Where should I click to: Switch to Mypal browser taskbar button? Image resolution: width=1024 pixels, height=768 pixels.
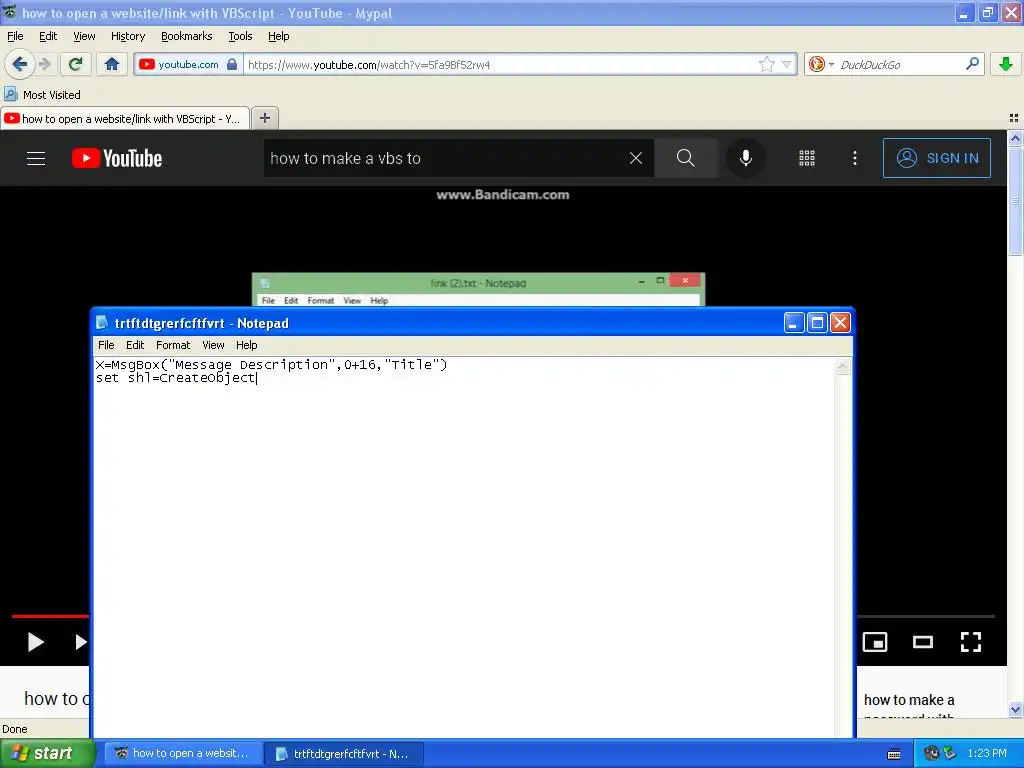(184, 753)
